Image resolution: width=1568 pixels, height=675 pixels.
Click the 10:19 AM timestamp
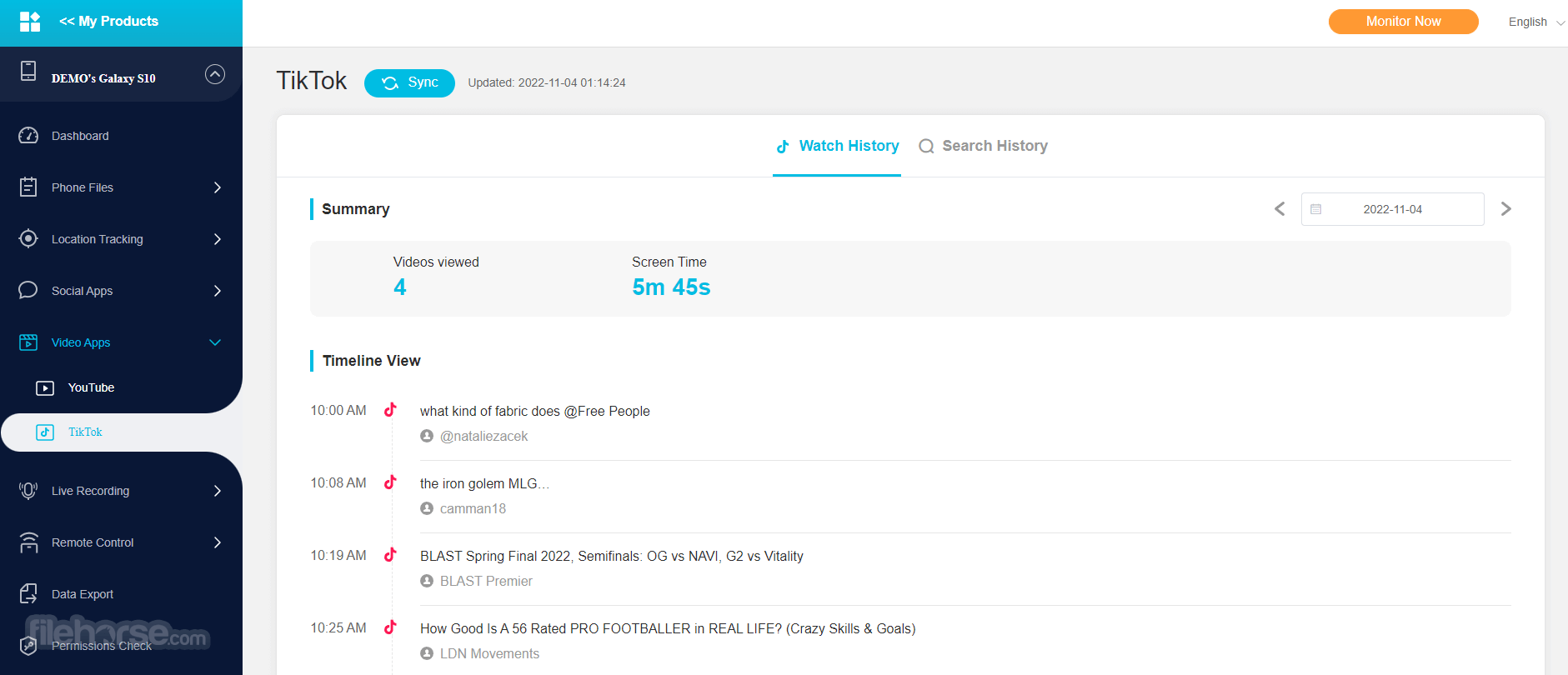pos(338,555)
